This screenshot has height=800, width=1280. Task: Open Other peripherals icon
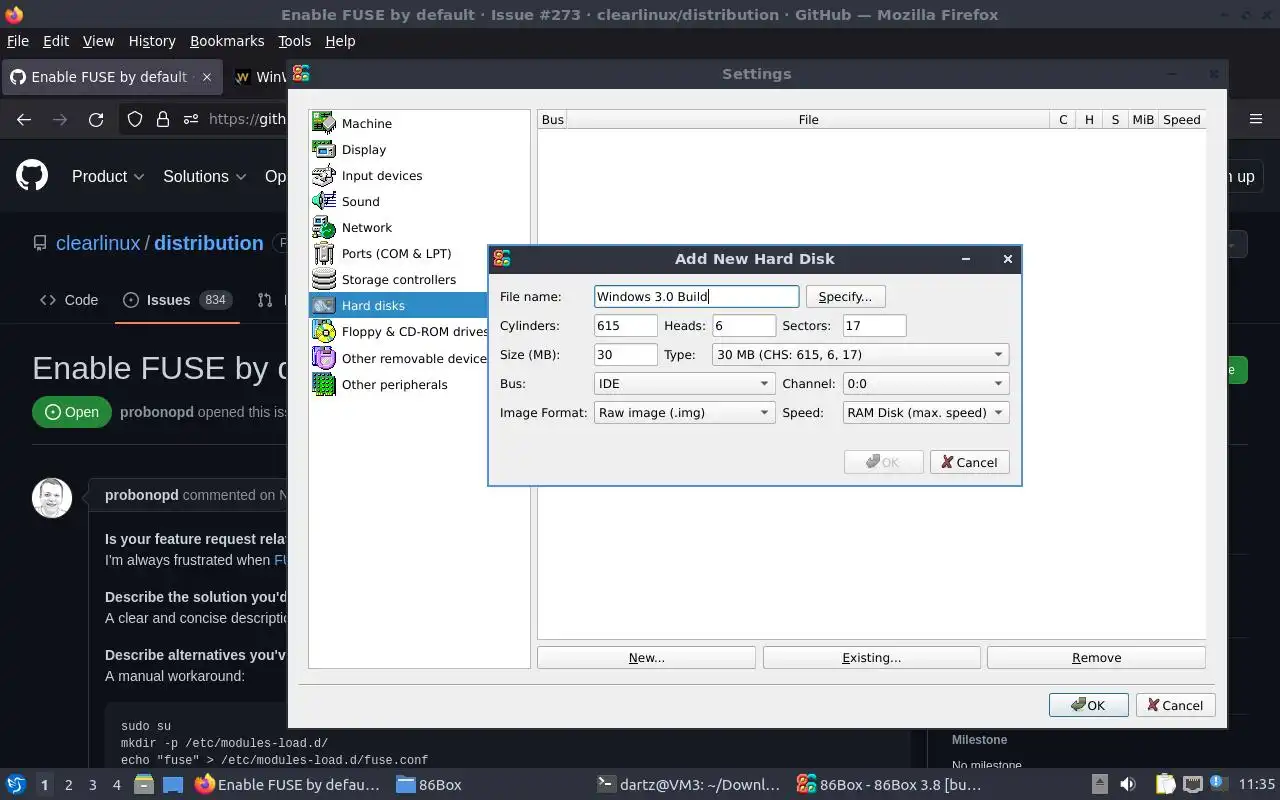(324, 383)
